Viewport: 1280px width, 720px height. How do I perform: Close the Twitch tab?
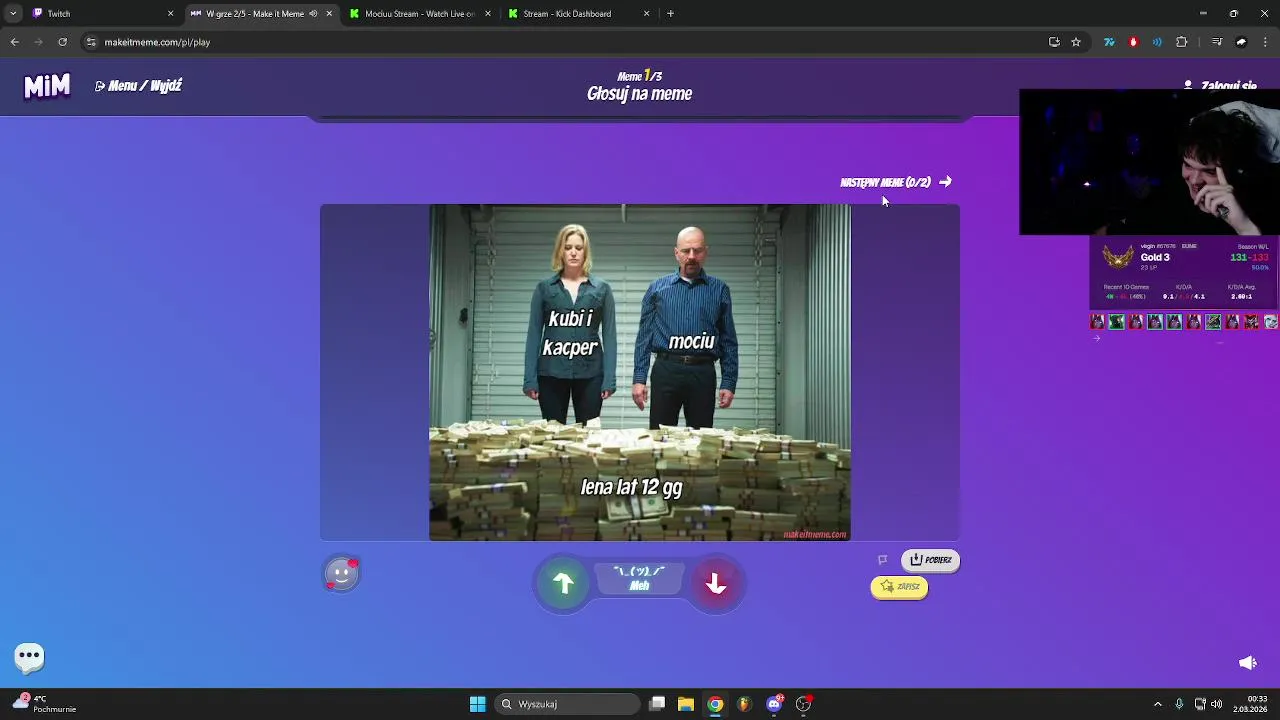170,14
